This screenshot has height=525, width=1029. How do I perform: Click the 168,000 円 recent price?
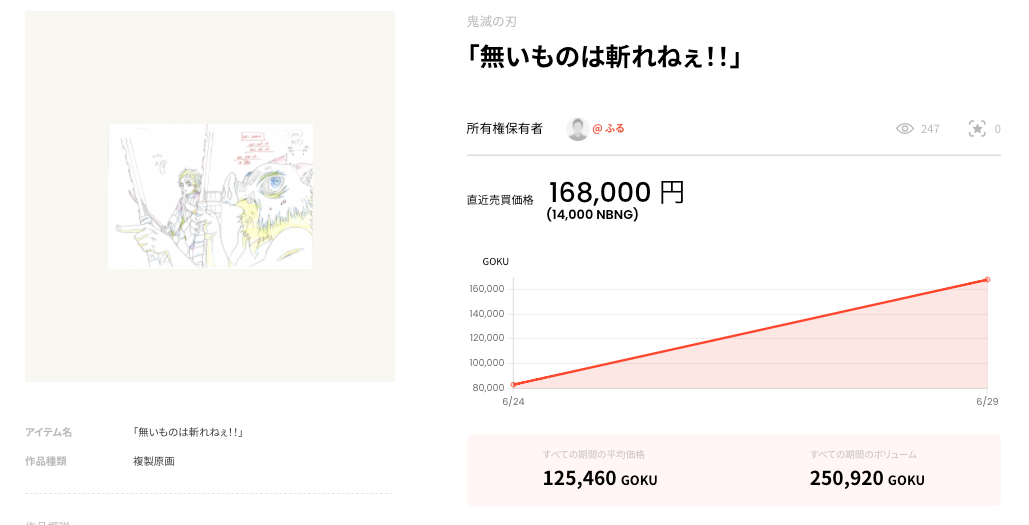pos(616,192)
